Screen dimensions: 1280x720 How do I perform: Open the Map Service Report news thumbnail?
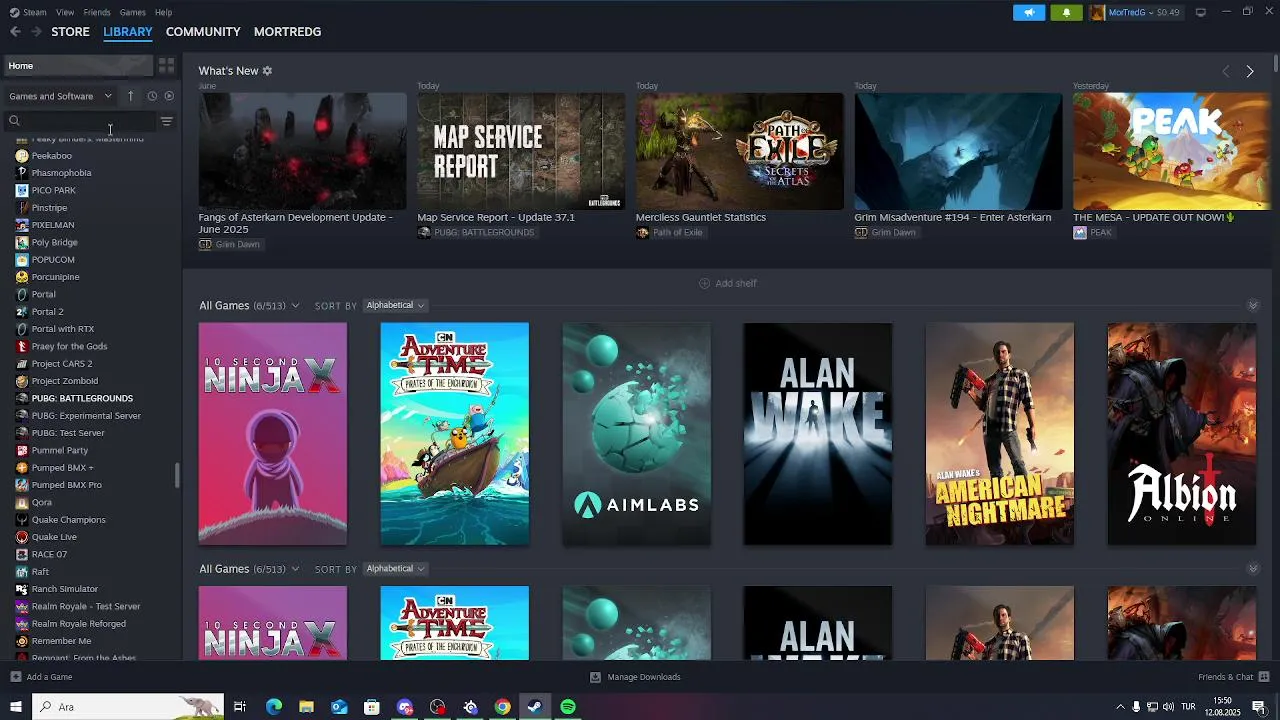tap(521, 151)
